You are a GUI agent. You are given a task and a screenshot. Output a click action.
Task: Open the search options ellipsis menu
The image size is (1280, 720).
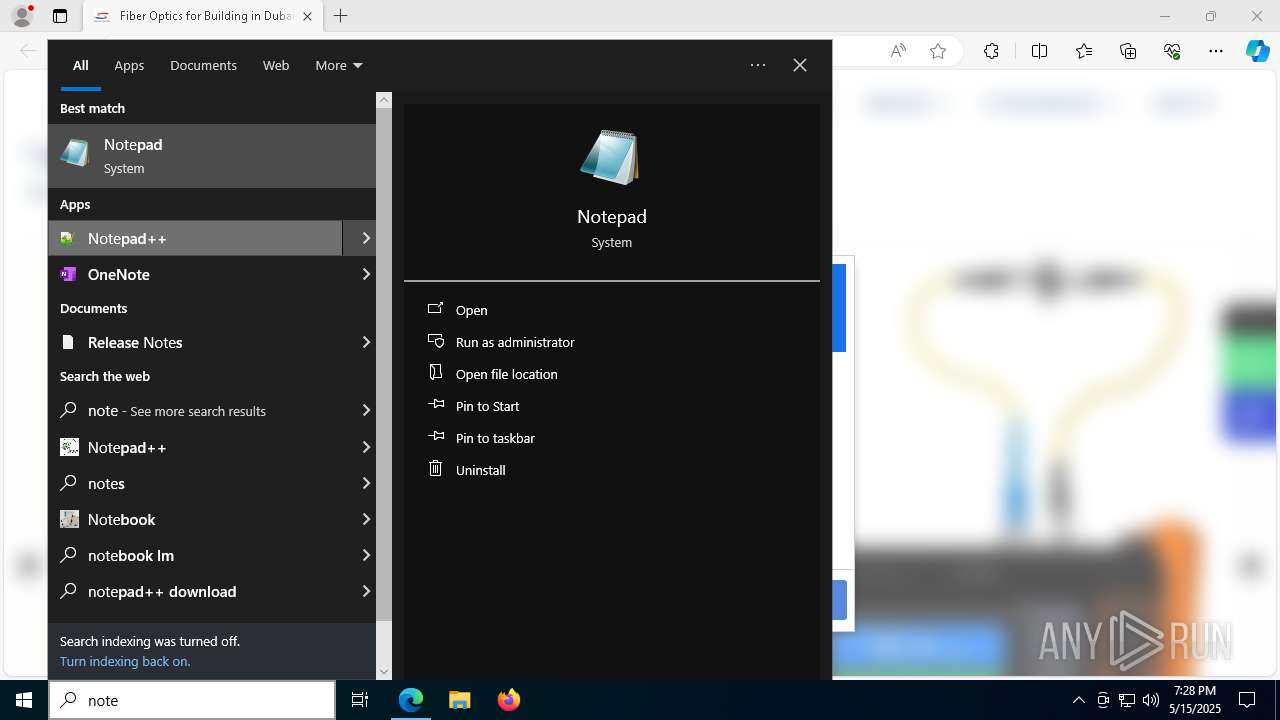coord(758,65)
